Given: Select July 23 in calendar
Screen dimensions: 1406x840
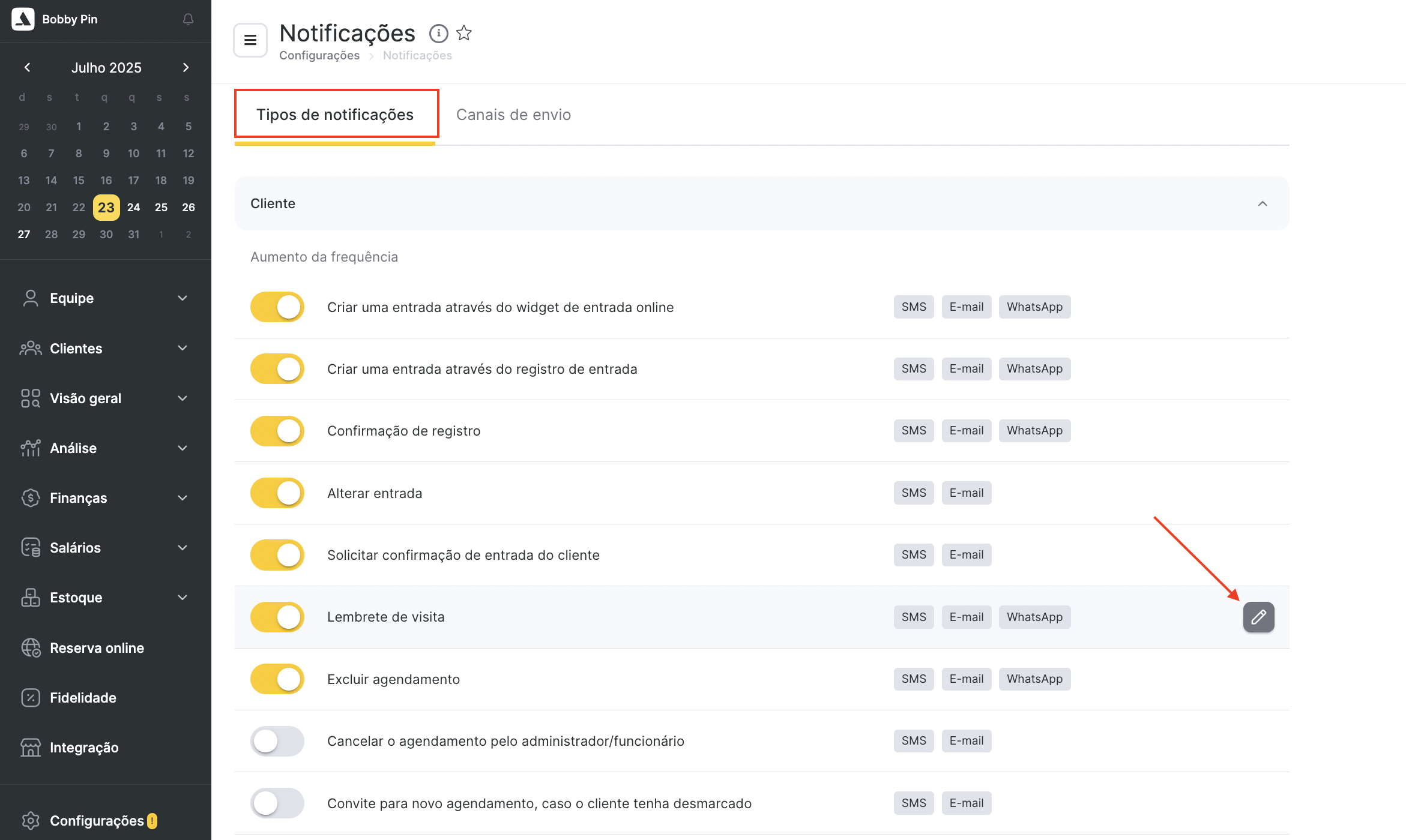Looking at the screenshot, I should point(106,207).
